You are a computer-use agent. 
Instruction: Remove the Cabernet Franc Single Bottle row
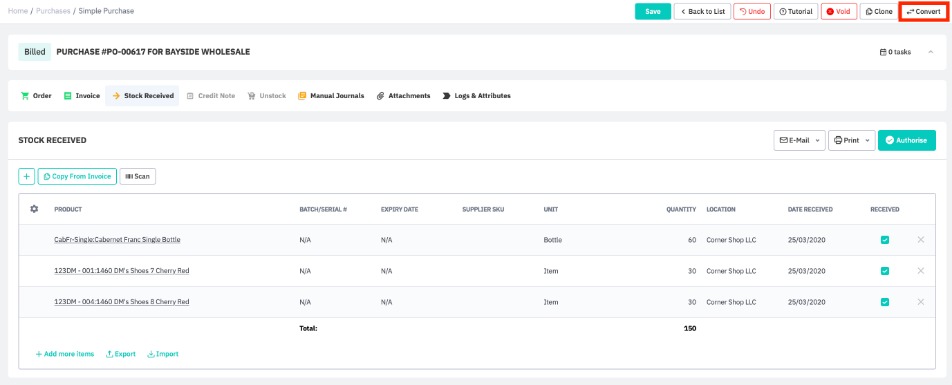click(920, 240)
